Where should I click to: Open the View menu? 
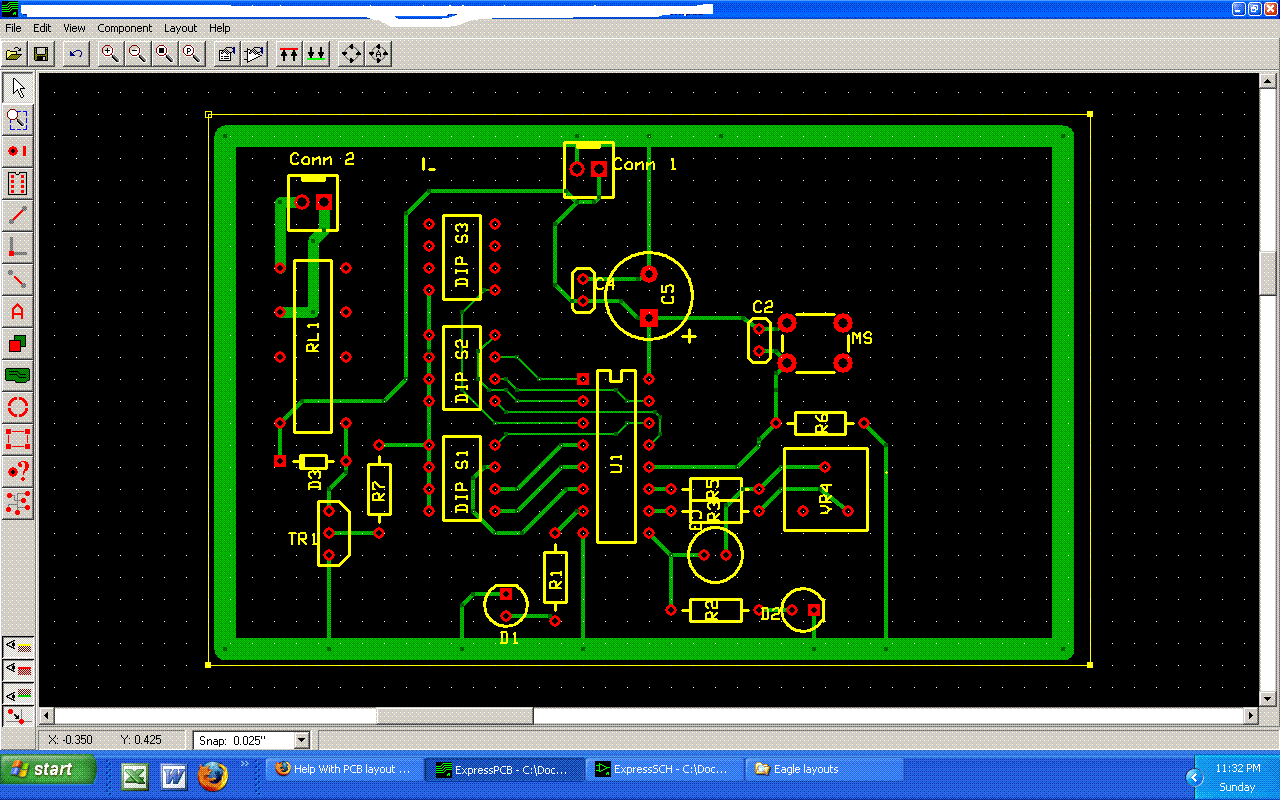(x=74, y=28)
